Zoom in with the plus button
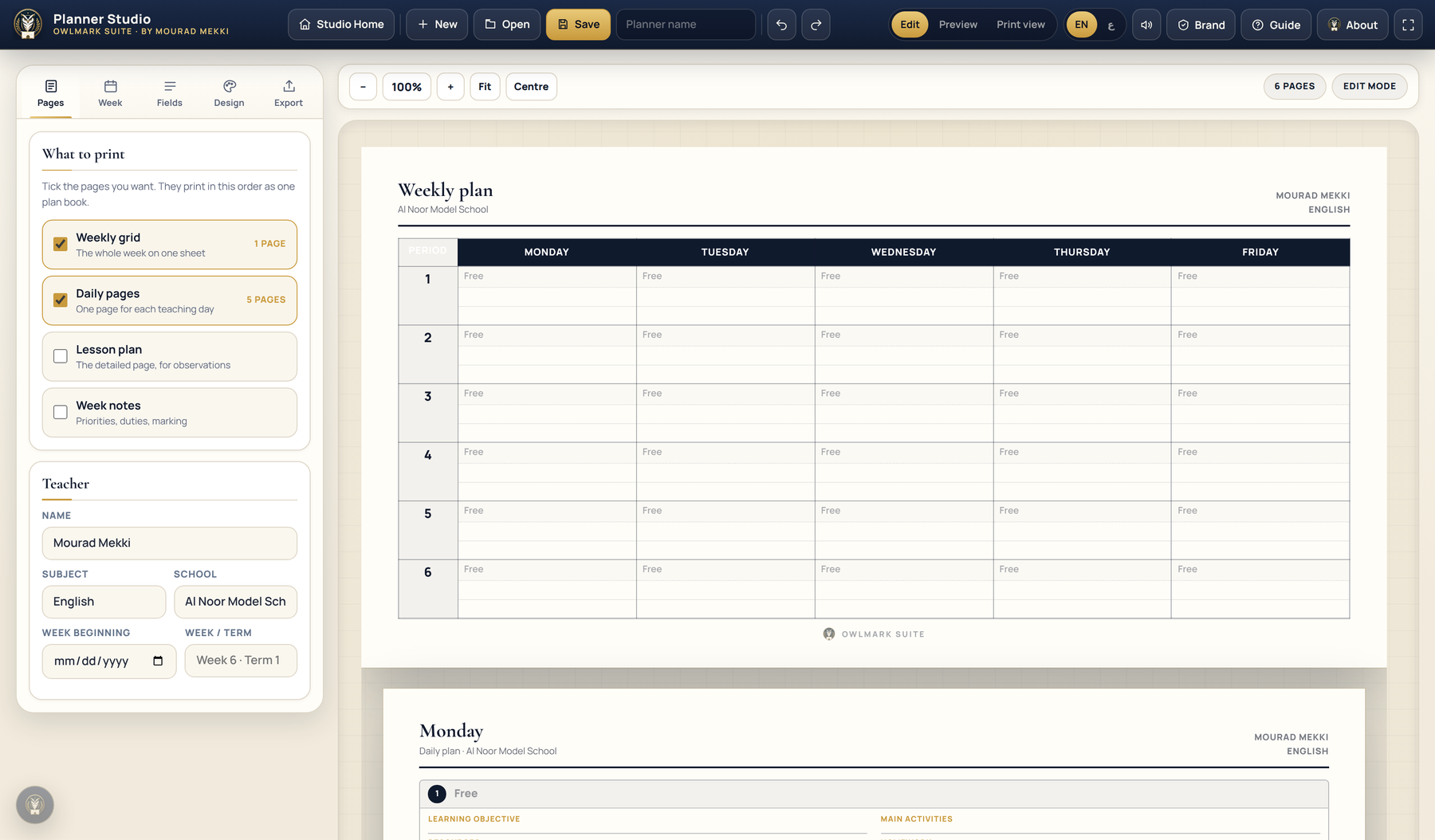The width and height of the screenshot is (1435, 840). (x=450, y=87)
